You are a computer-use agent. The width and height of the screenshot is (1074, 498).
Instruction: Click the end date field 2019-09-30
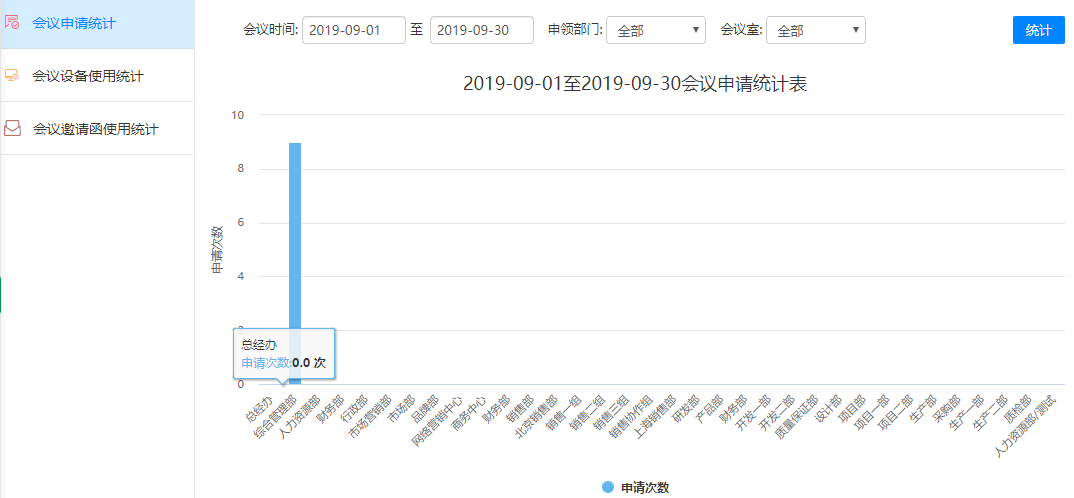coord(481,30)
